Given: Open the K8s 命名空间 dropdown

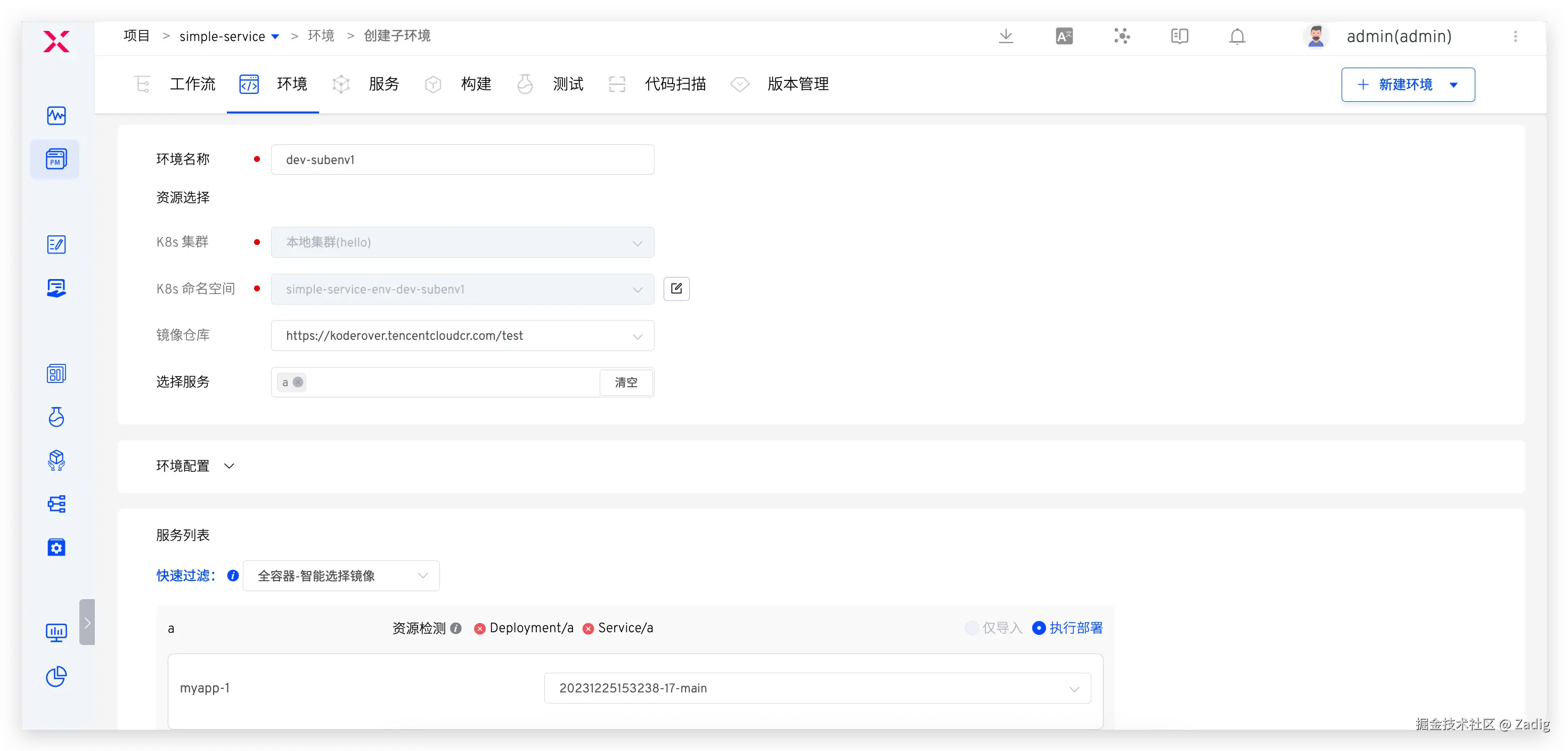Looking at the screenshot, I should 463,289.
